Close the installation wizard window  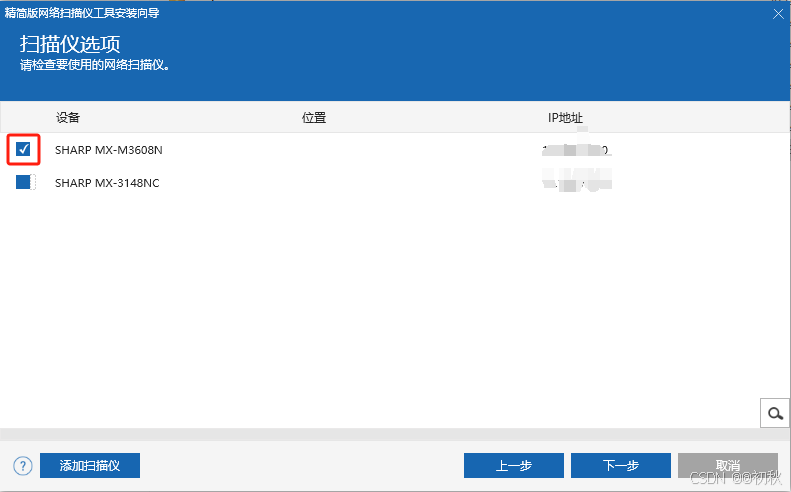pyautogui.click(x=778, y=14)
